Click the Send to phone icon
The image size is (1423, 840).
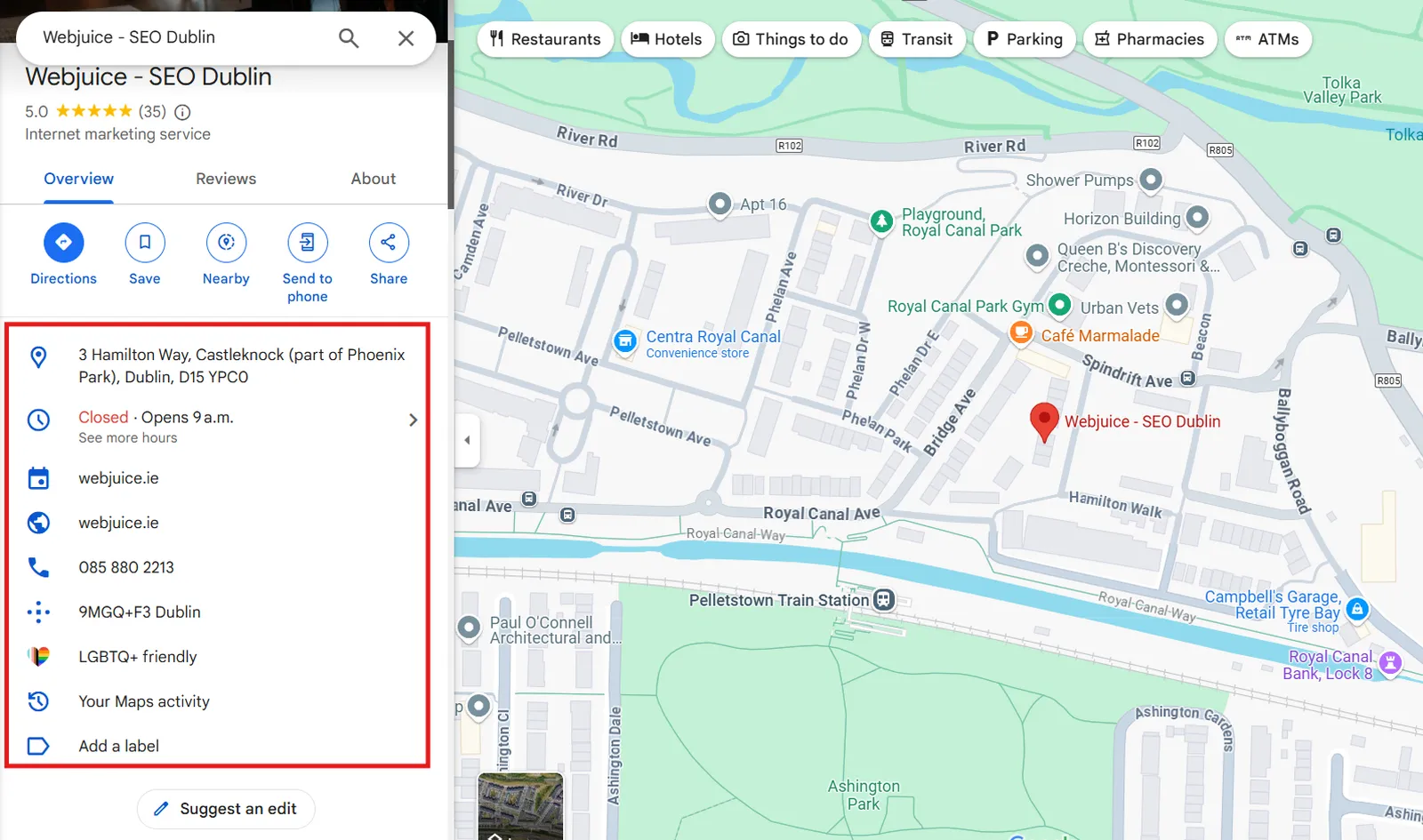(x=308, y=243)
